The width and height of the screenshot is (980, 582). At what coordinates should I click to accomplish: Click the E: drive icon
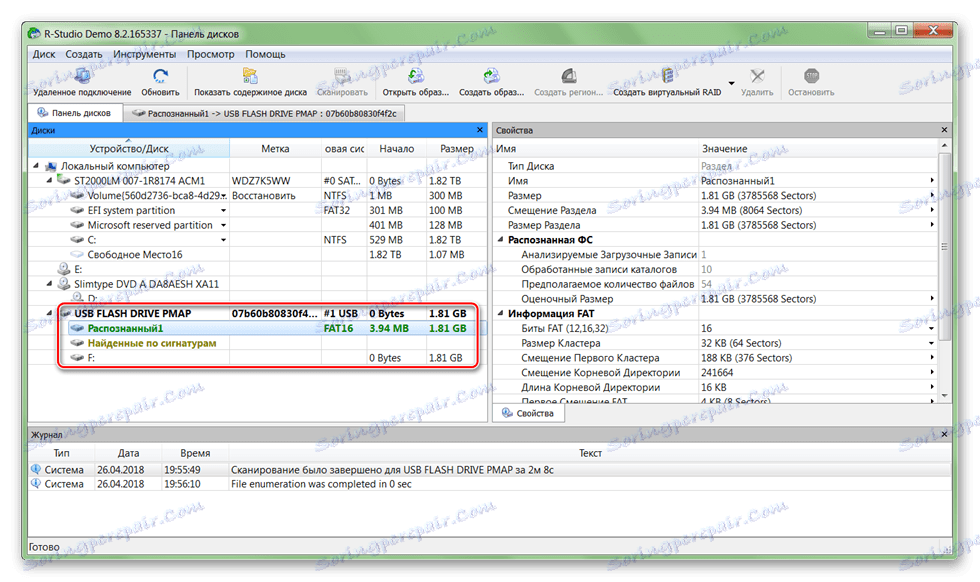[x=63, y=269]
